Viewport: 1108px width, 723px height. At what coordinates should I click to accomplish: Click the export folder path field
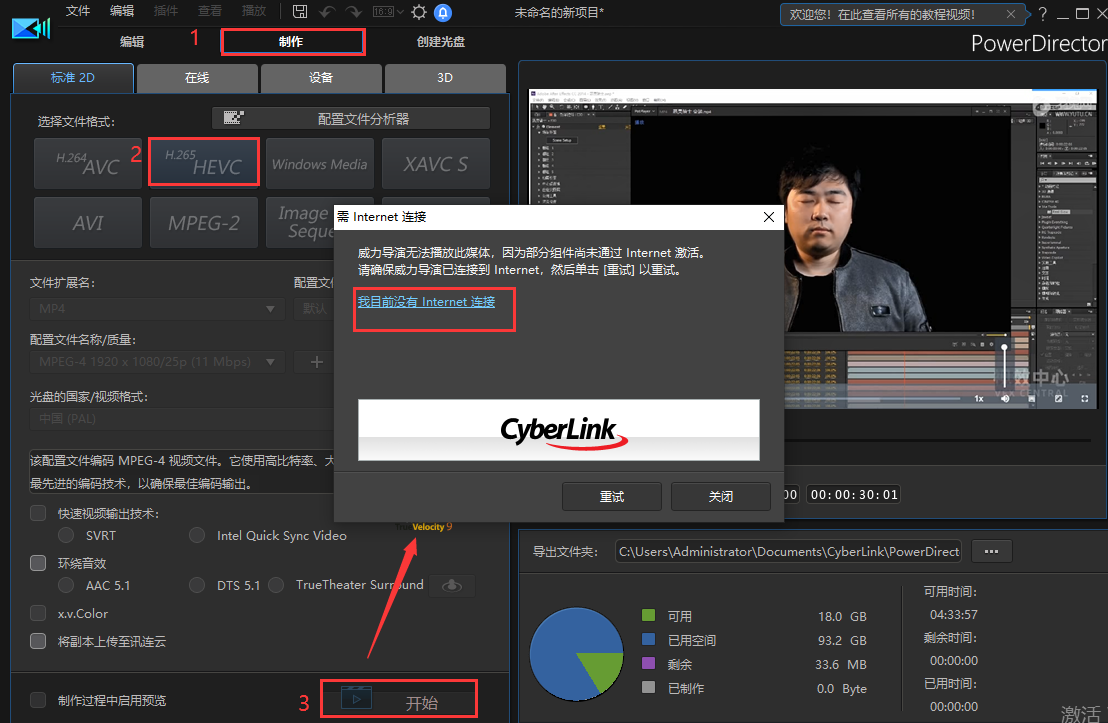(789, 551)
